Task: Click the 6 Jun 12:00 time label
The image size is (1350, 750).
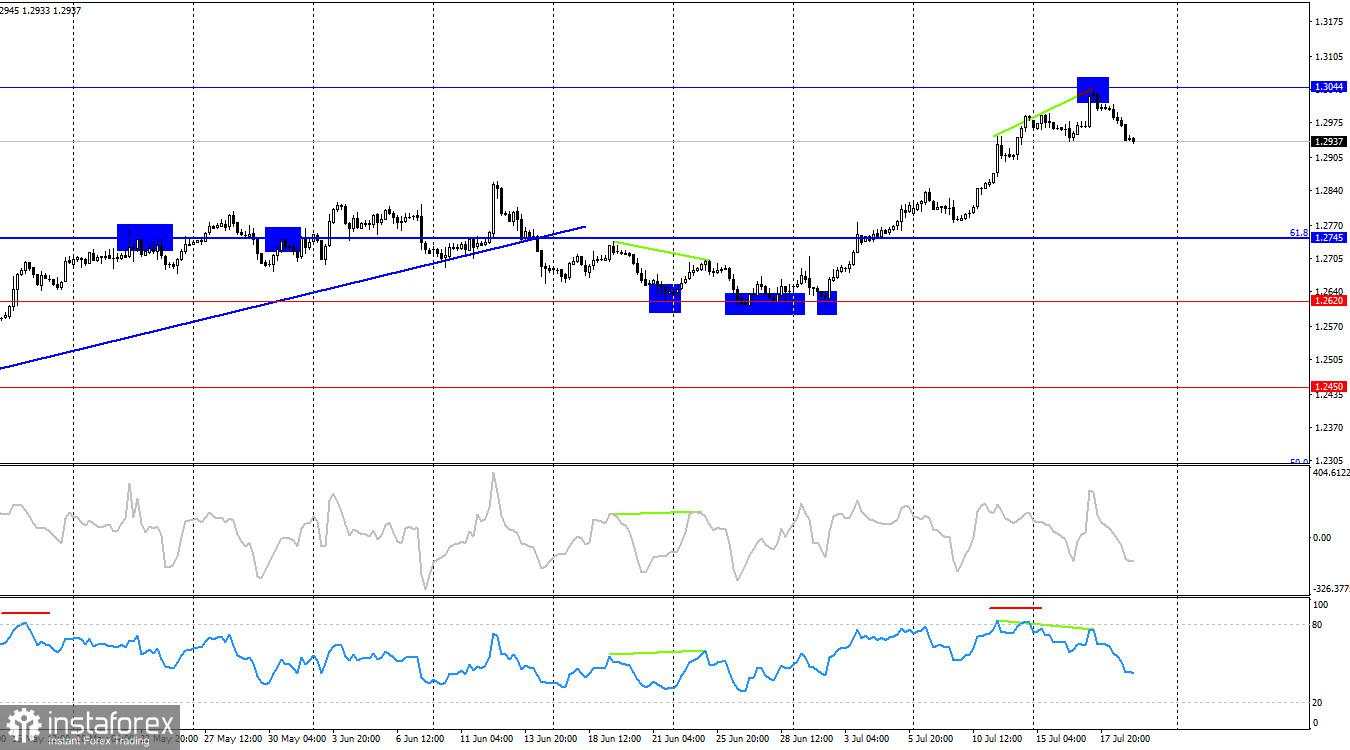Action: point(418,740)
